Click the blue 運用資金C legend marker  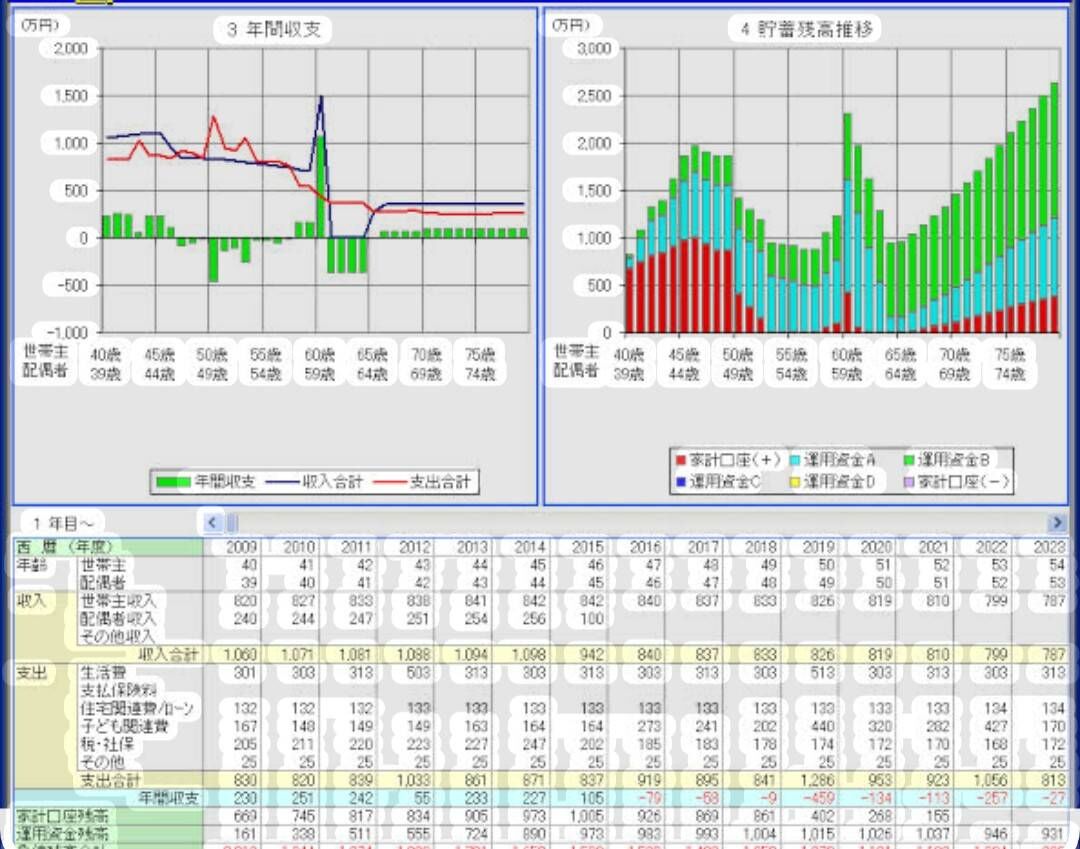pyautogui.click(x=681, y=481)
